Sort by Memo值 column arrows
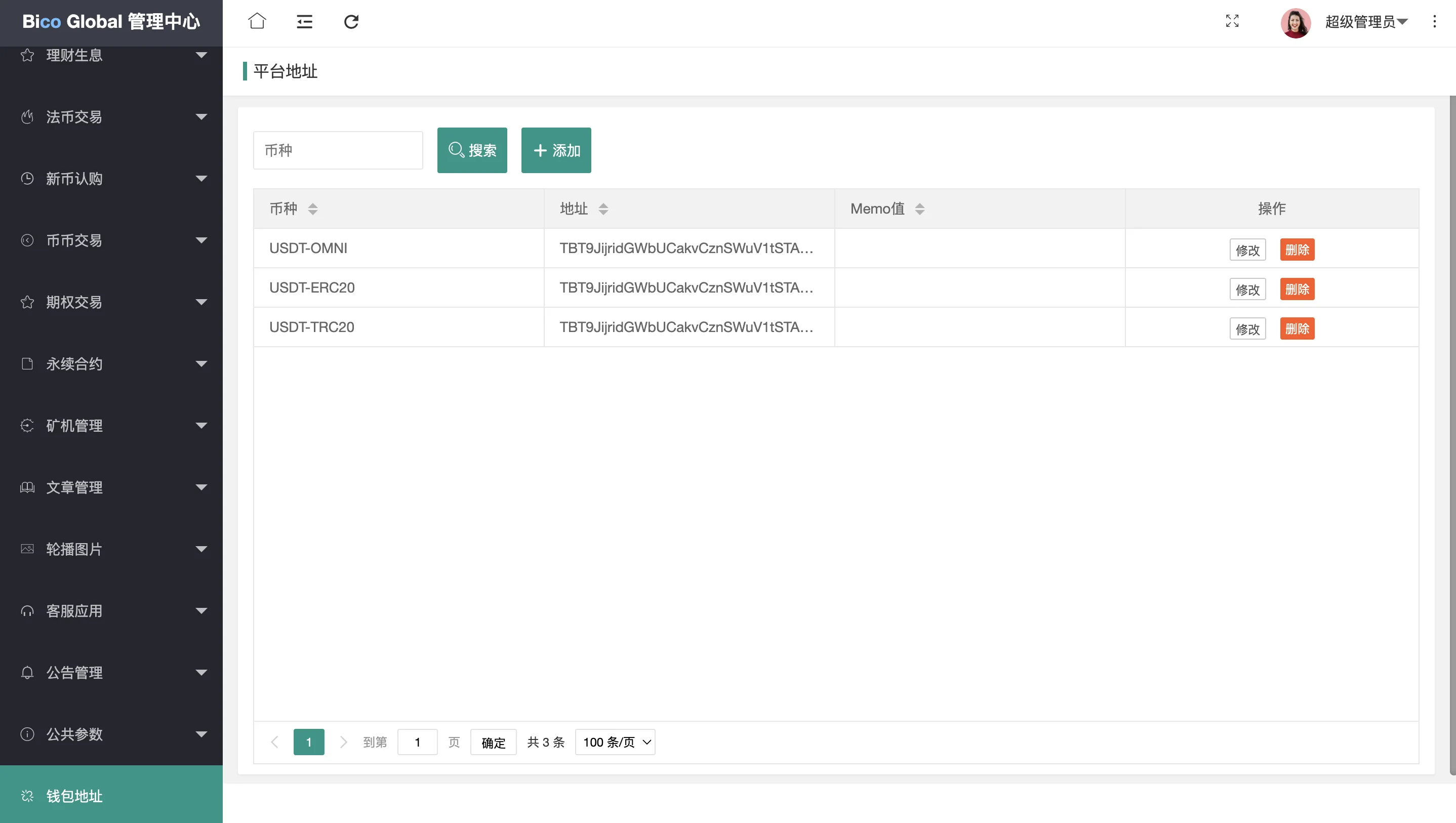Screen dimensions: 1456x823 pyautogui.click(x=919, y=209)
